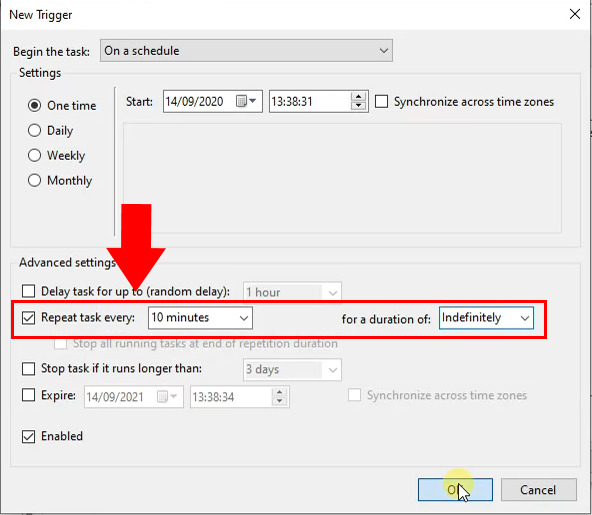The height and width of the screenshot is (515, 592).
Task: Tick the Expire checkbox
Action: (x=28, y=395)
